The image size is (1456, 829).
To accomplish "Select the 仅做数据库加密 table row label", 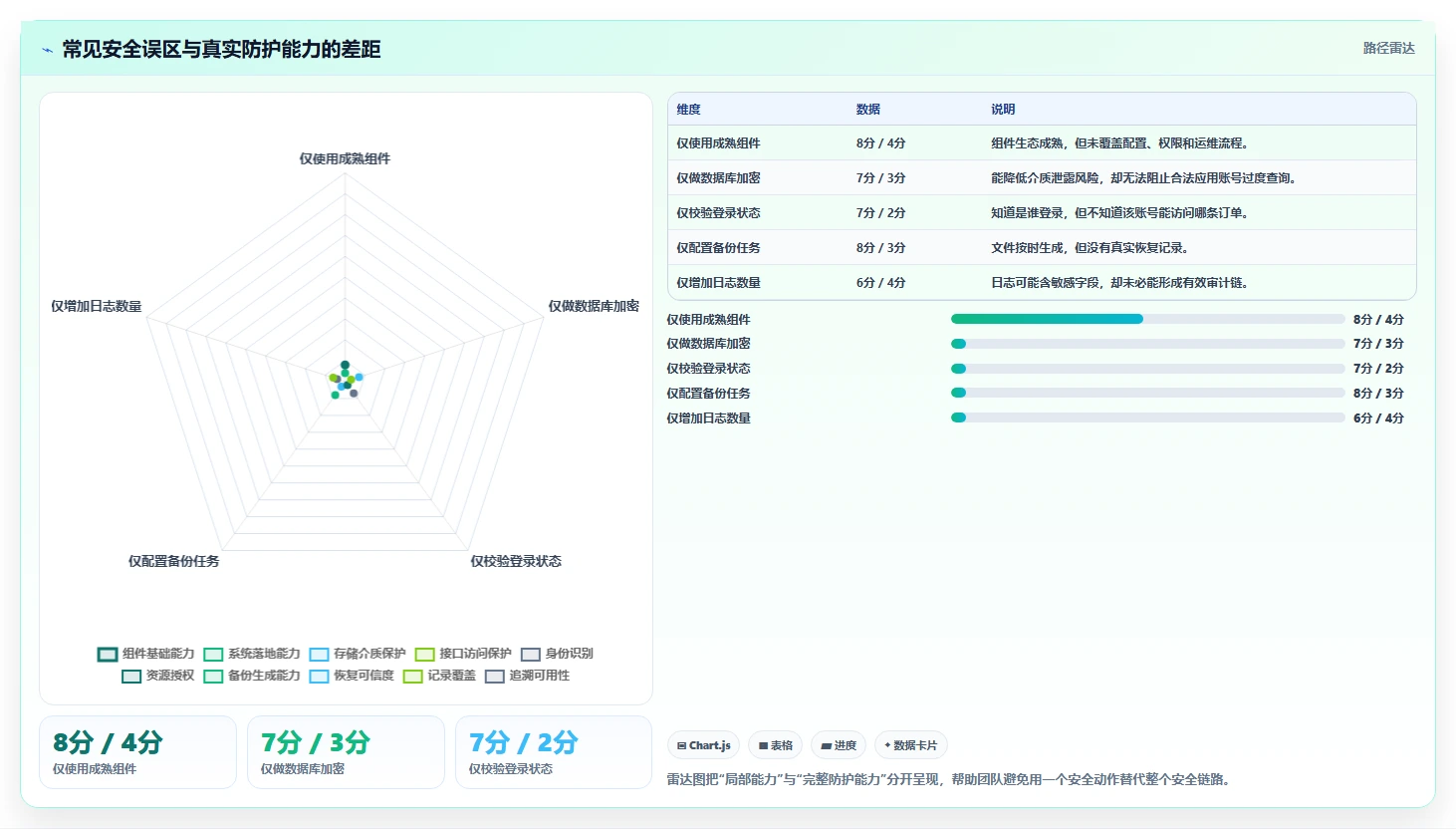I will coord(718,178).
